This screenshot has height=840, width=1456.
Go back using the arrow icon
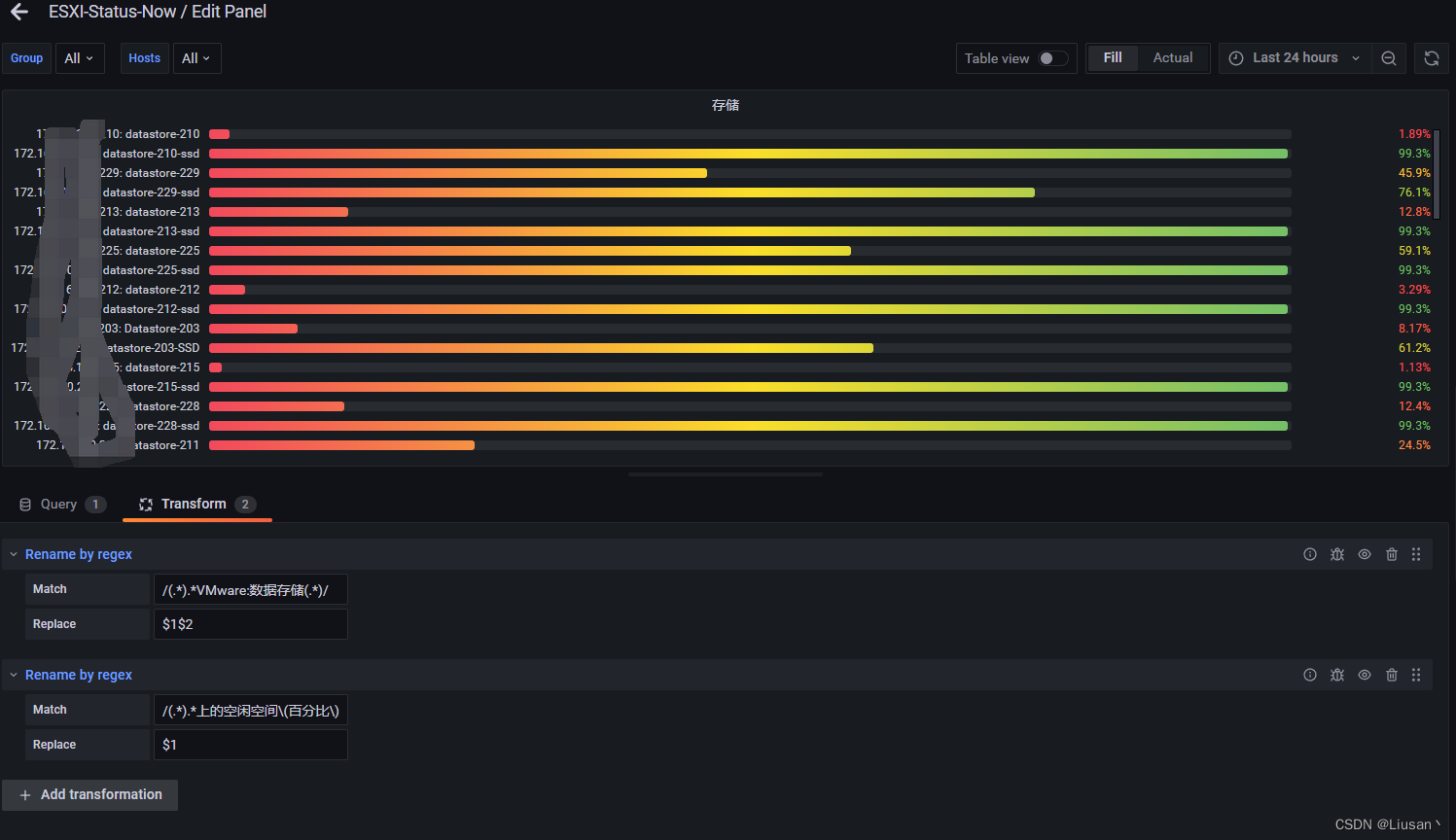coord(19,12)
